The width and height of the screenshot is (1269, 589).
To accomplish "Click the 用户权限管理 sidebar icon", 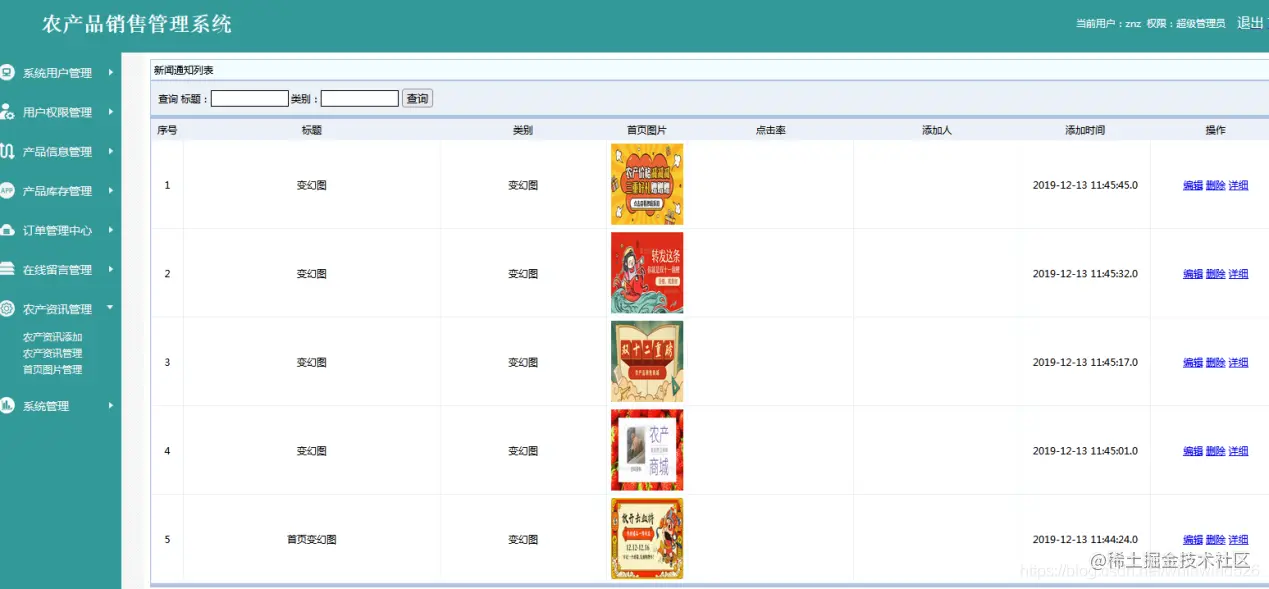I will pyautogui.click(x=7, y=111).
